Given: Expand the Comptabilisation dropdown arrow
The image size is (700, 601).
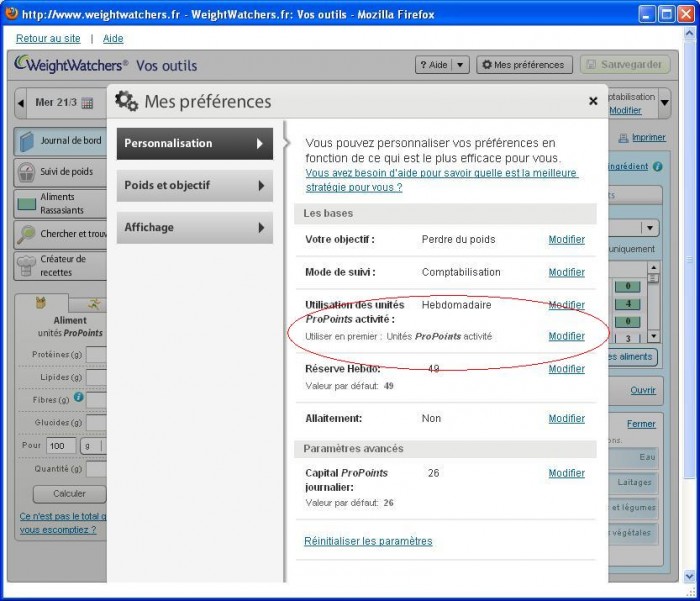Looking at the screenshot, I should (x=664, y=103).
